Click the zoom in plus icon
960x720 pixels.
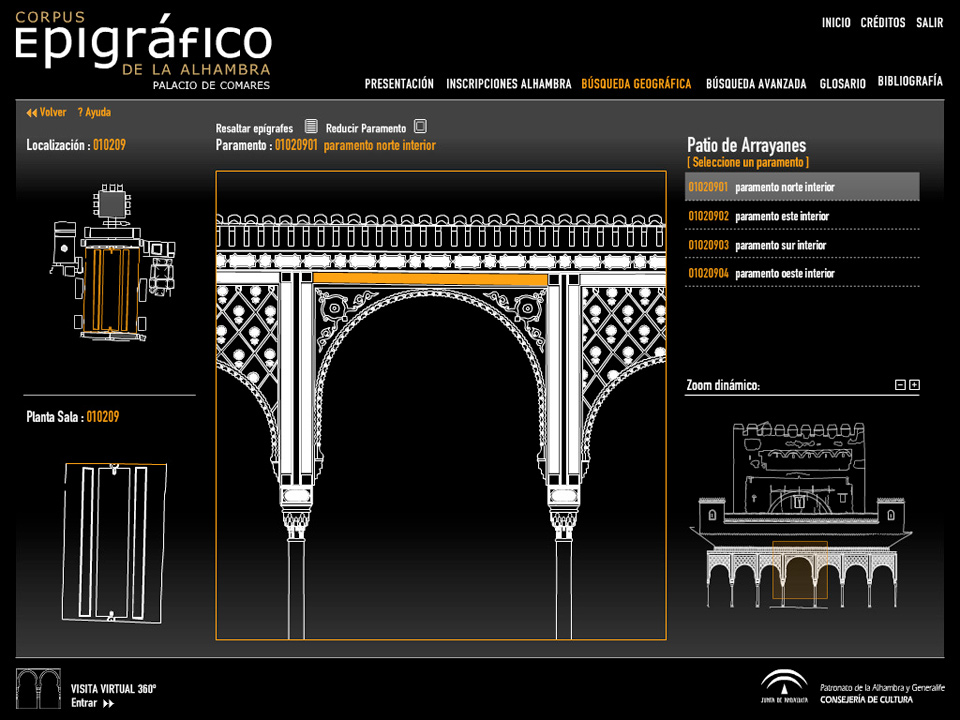click(915, 385)
